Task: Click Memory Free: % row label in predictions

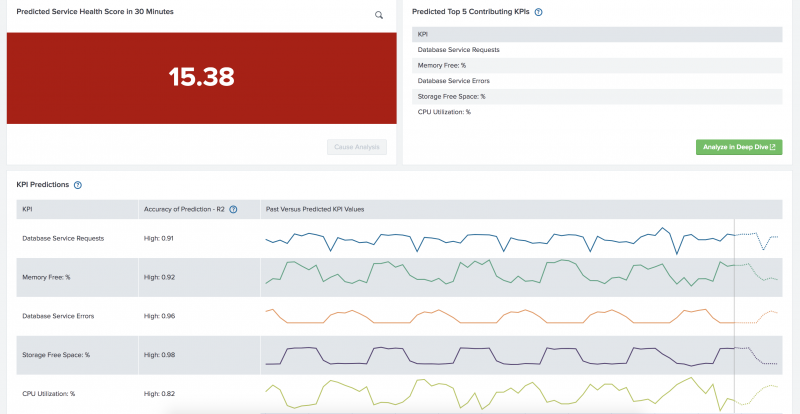Action: (46, 277)
